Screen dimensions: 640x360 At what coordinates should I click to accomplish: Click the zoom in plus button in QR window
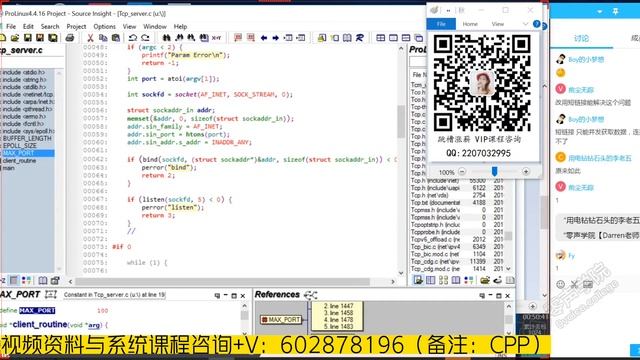point(526,172)
